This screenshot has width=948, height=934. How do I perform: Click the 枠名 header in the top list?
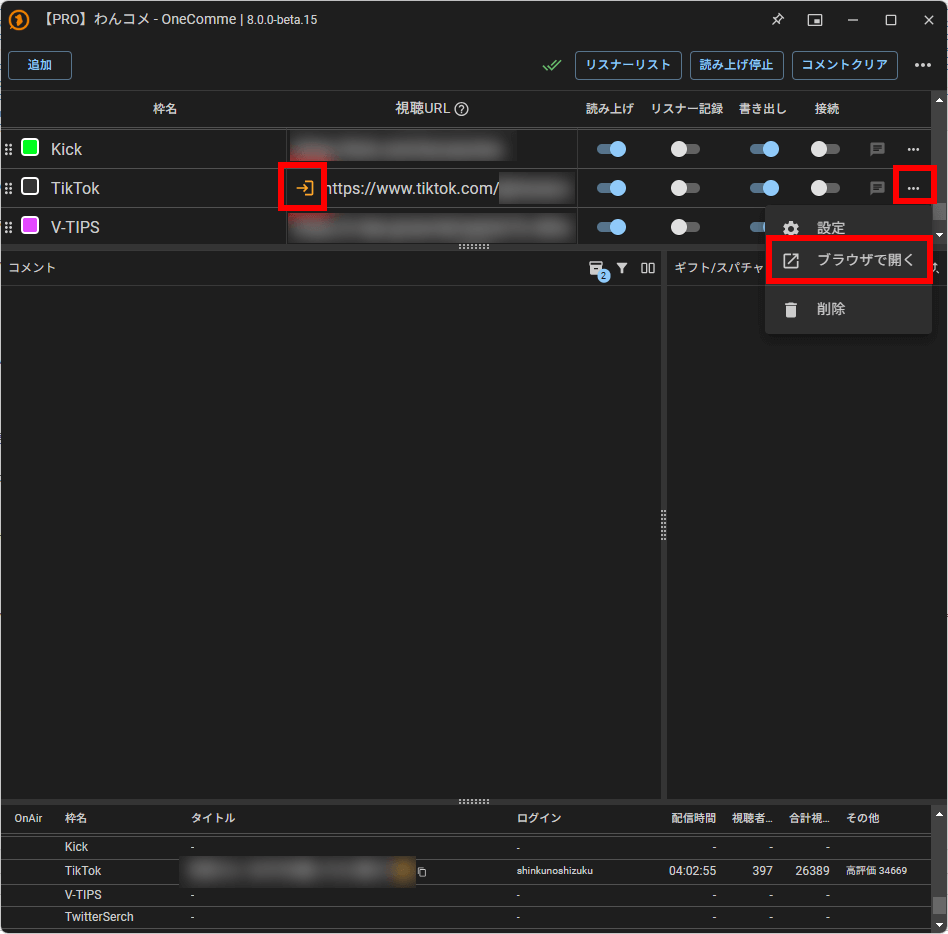[164, 109]
